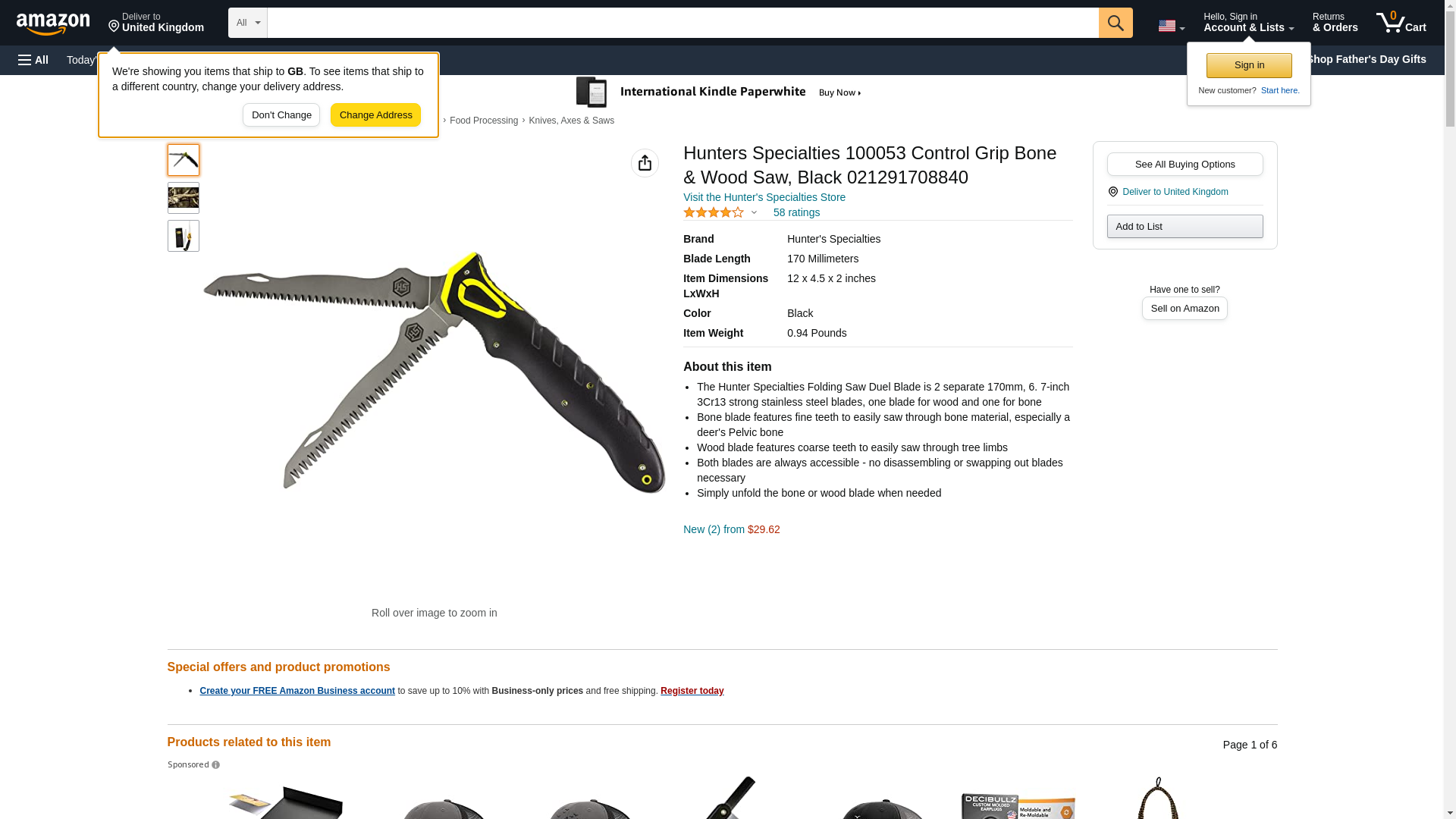Viewport: 1456px width, 819px height.
Task: Open the All hamburger menu
Action: pos(33,60)
